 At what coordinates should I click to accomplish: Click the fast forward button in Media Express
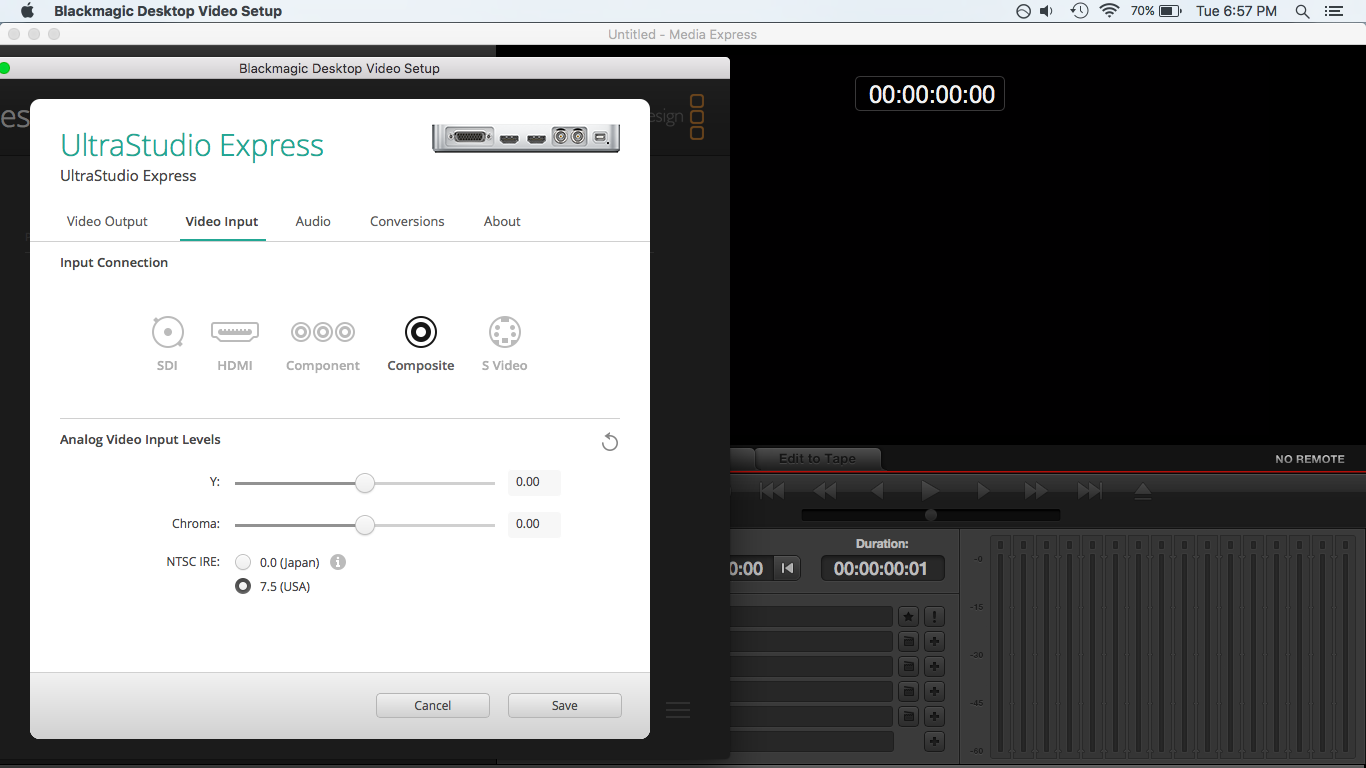[1036, 491]
